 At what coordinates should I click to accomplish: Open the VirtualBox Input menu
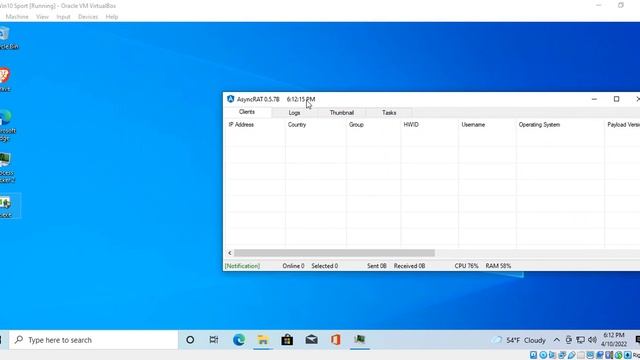[63, 17]
